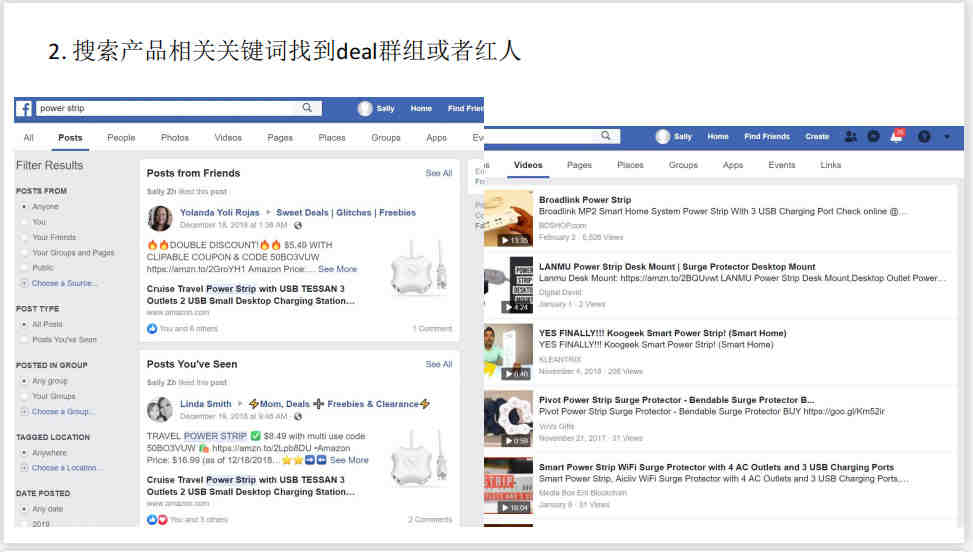973x552 pixels.
Task: Click Choose a Source link
Action: 65,283
